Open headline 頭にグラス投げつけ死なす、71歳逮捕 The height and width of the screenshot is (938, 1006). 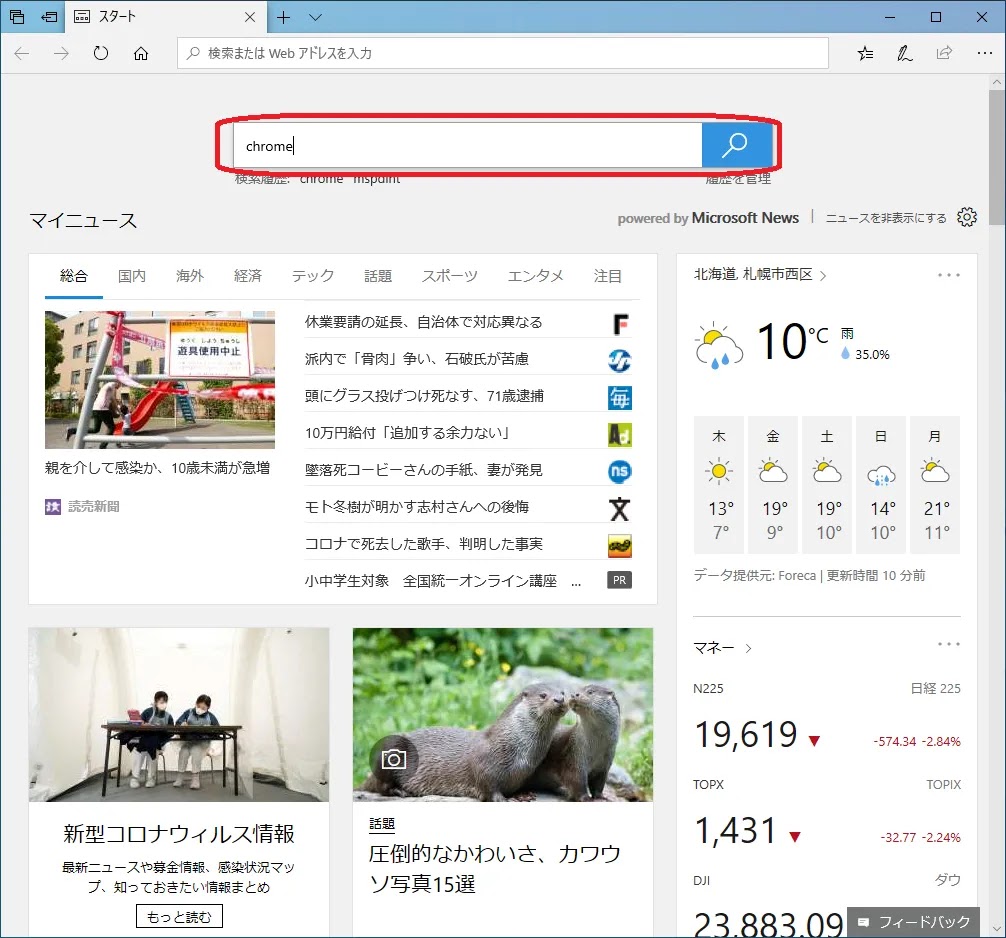[x=424, y=396]
